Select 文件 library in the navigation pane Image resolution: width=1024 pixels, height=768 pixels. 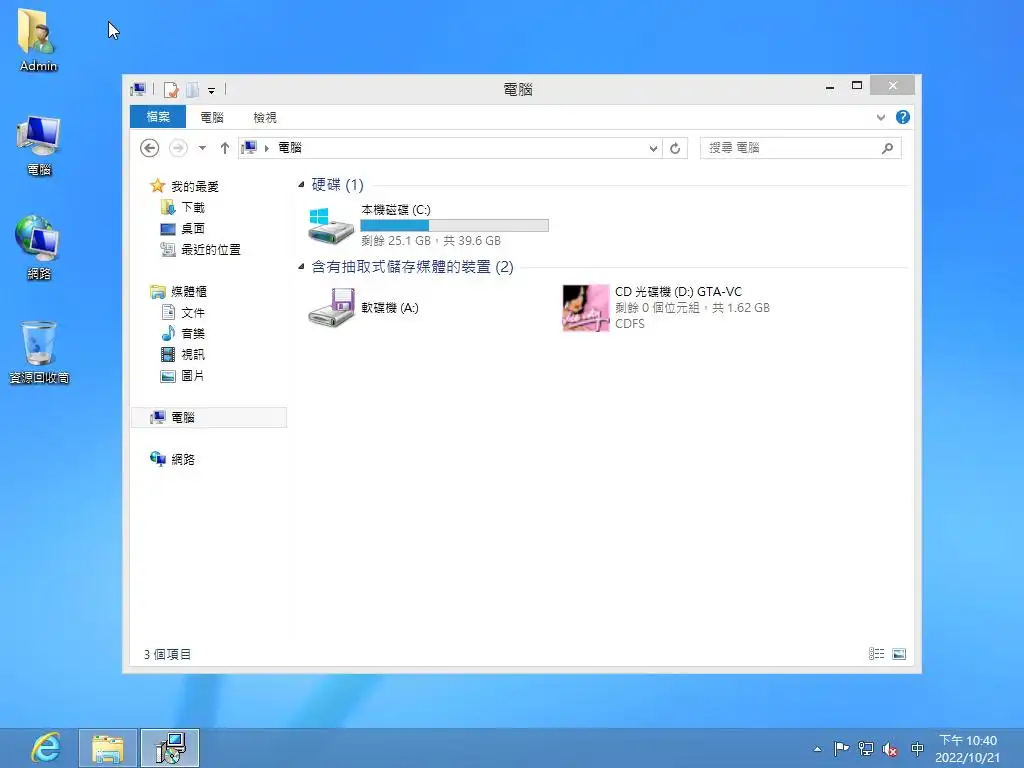[193, 312]
